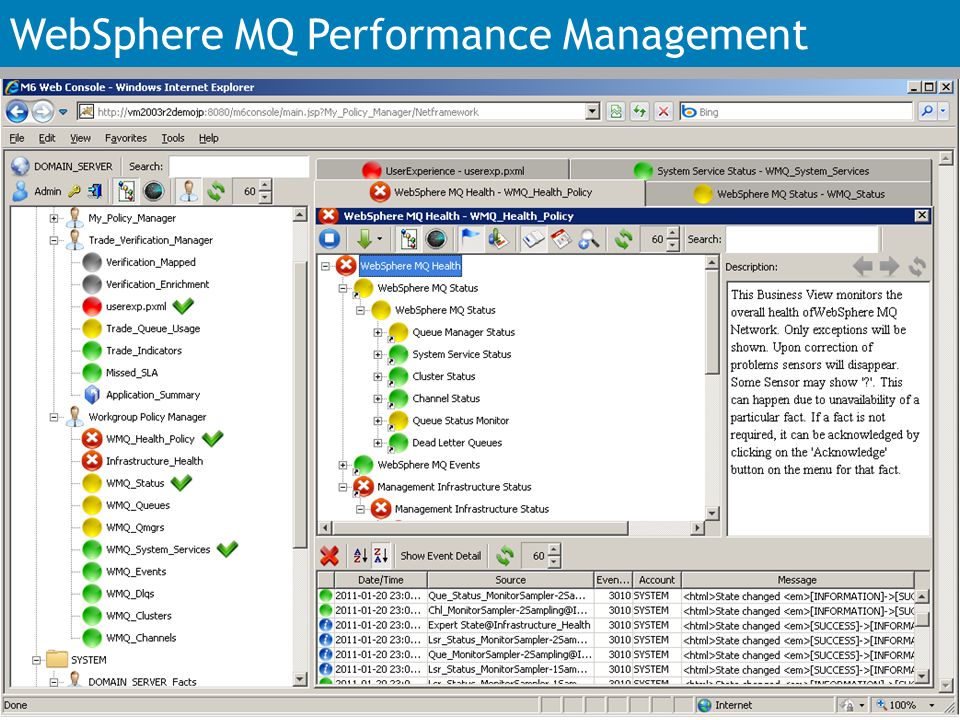
Task: Select the Infrastructure_Health tree item
Action: click(x=154, y=461)
